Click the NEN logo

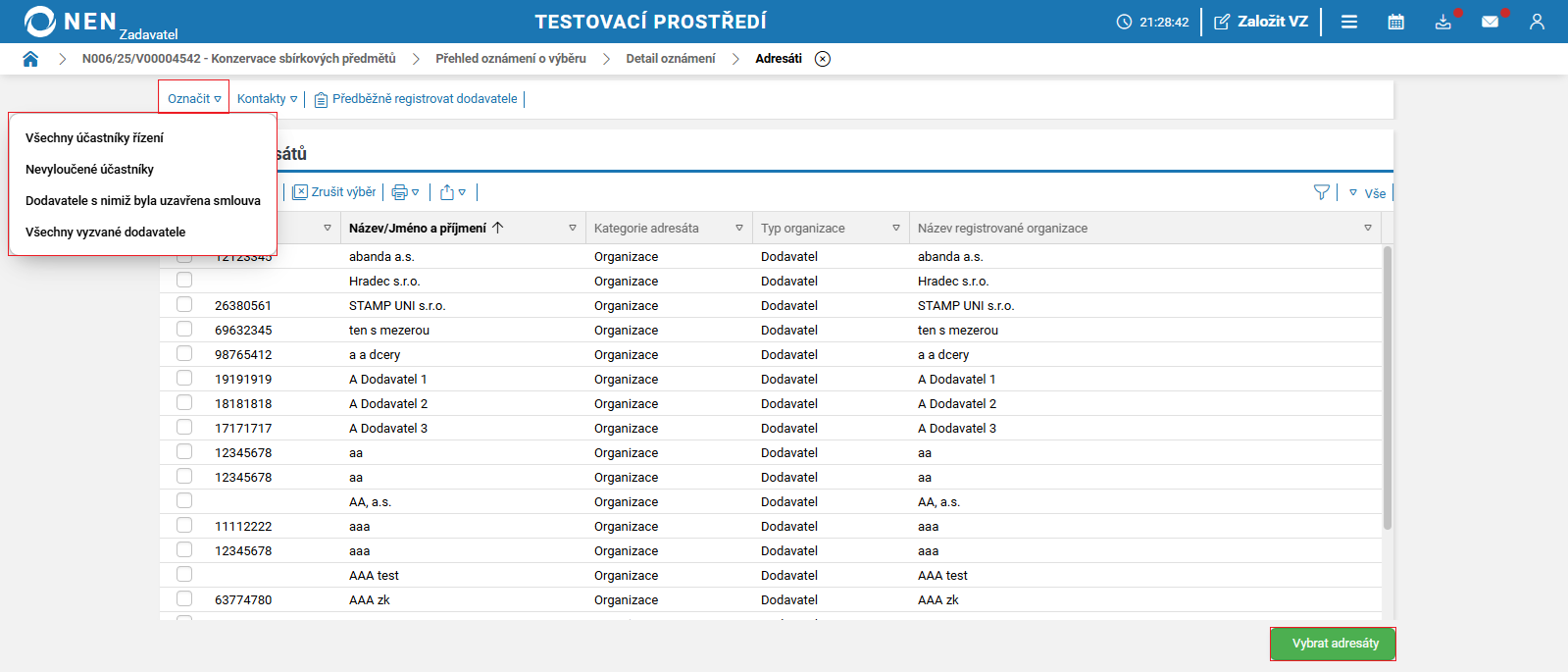[x=71, y=22]
